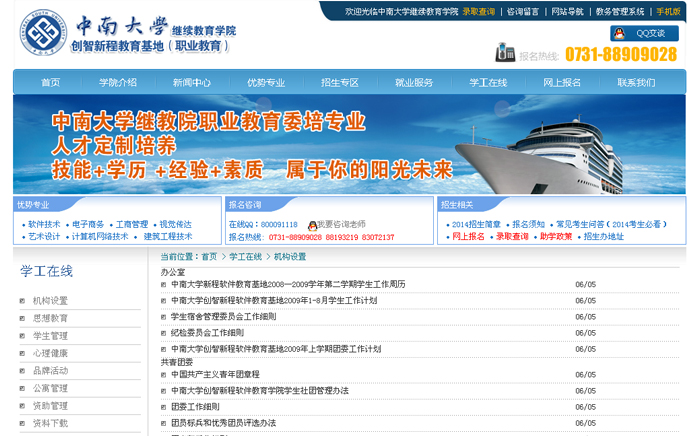697x436 pixels.
Task: Select 机构设置 in the left sidebar
Action: pyautogui.click(x=50, y=301)
